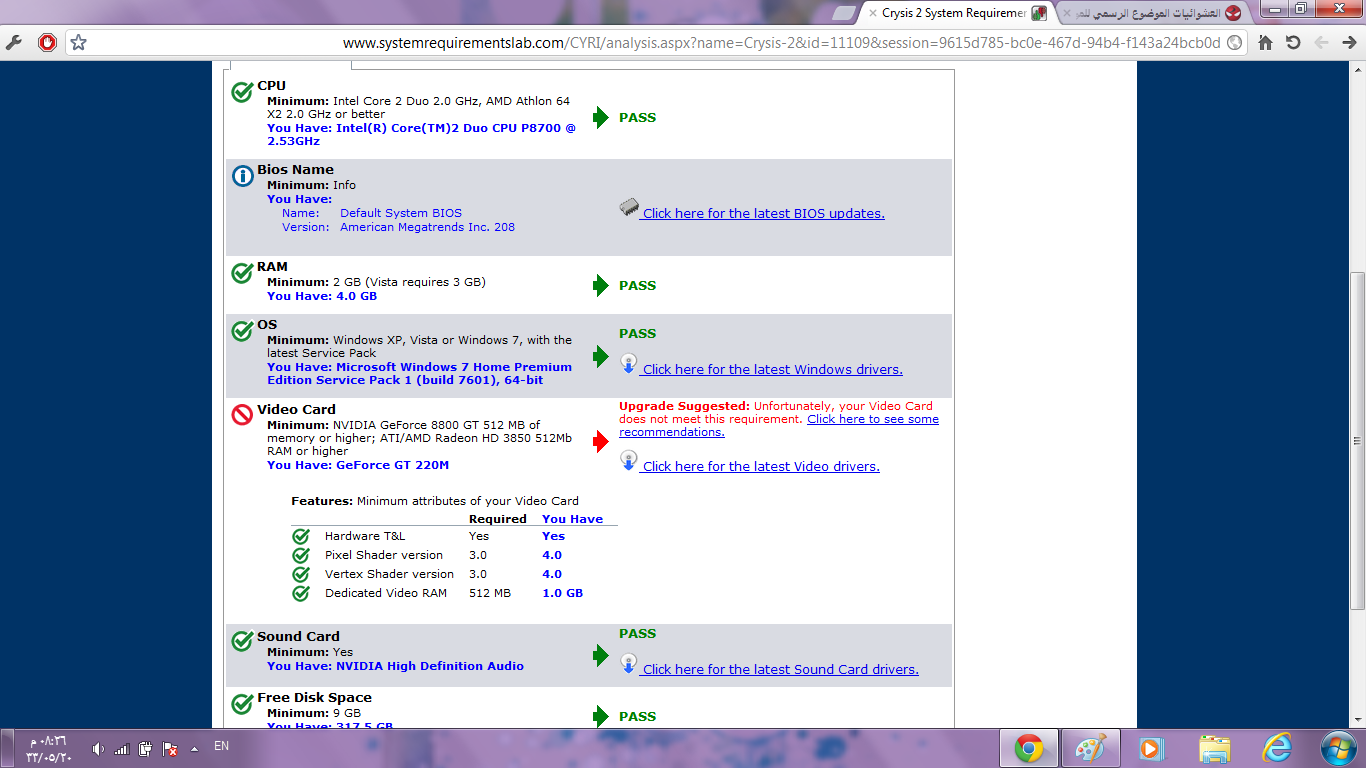This screenshot has width=1366, height=768.
Task: Click the greyed-out left arrow navigation button
Action: tap(1321, 43)
